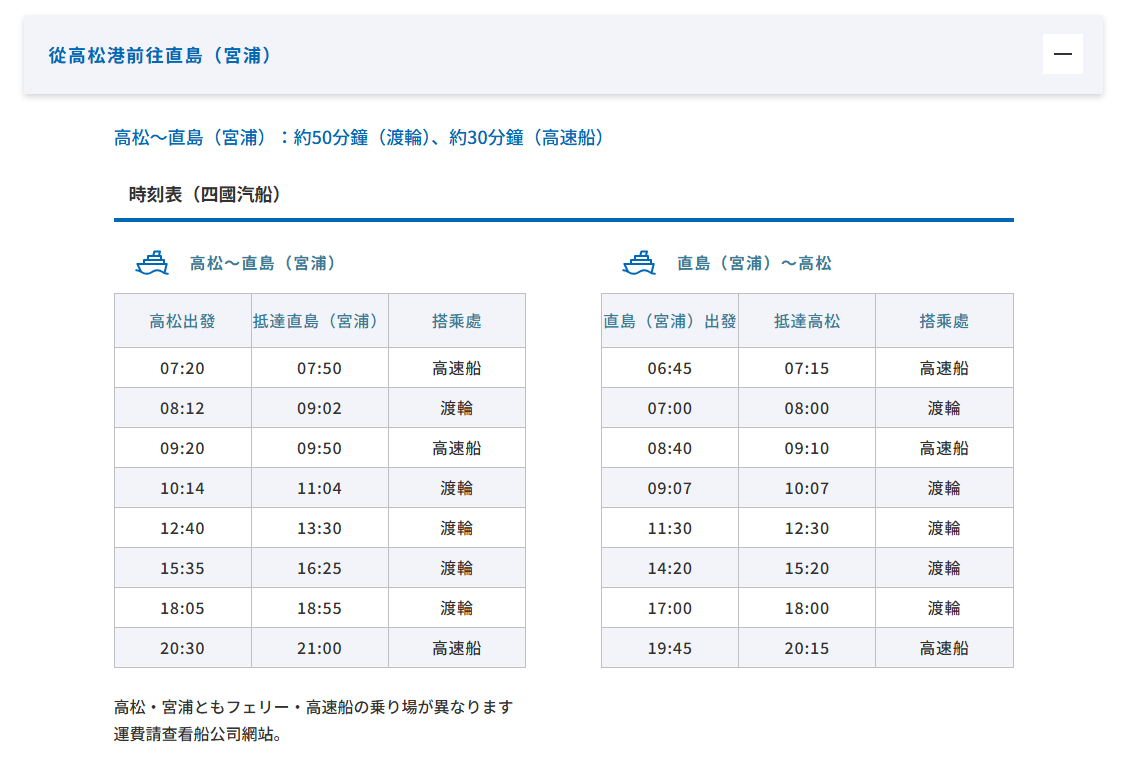Select departure time 10:14 cell
The image size is (1134, 757).
tap(183, 488)
